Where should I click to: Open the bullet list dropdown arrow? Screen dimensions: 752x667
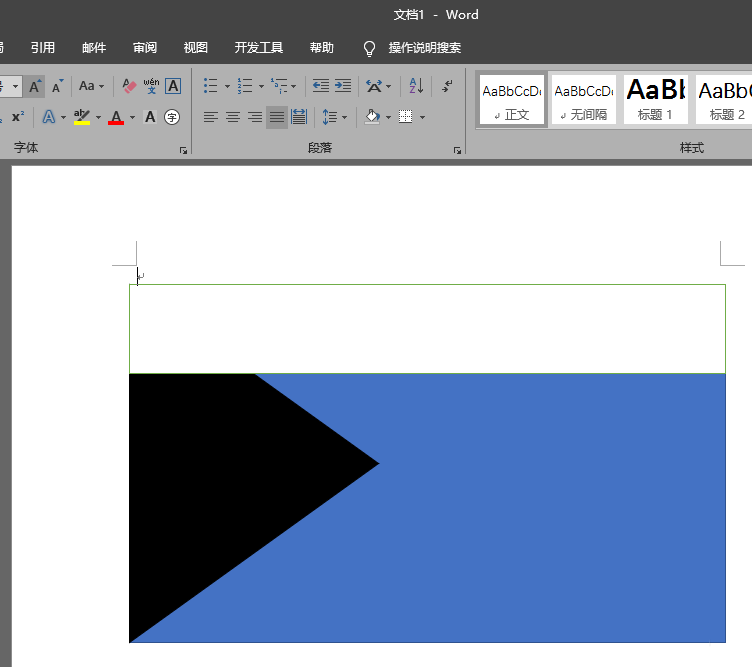227,86
